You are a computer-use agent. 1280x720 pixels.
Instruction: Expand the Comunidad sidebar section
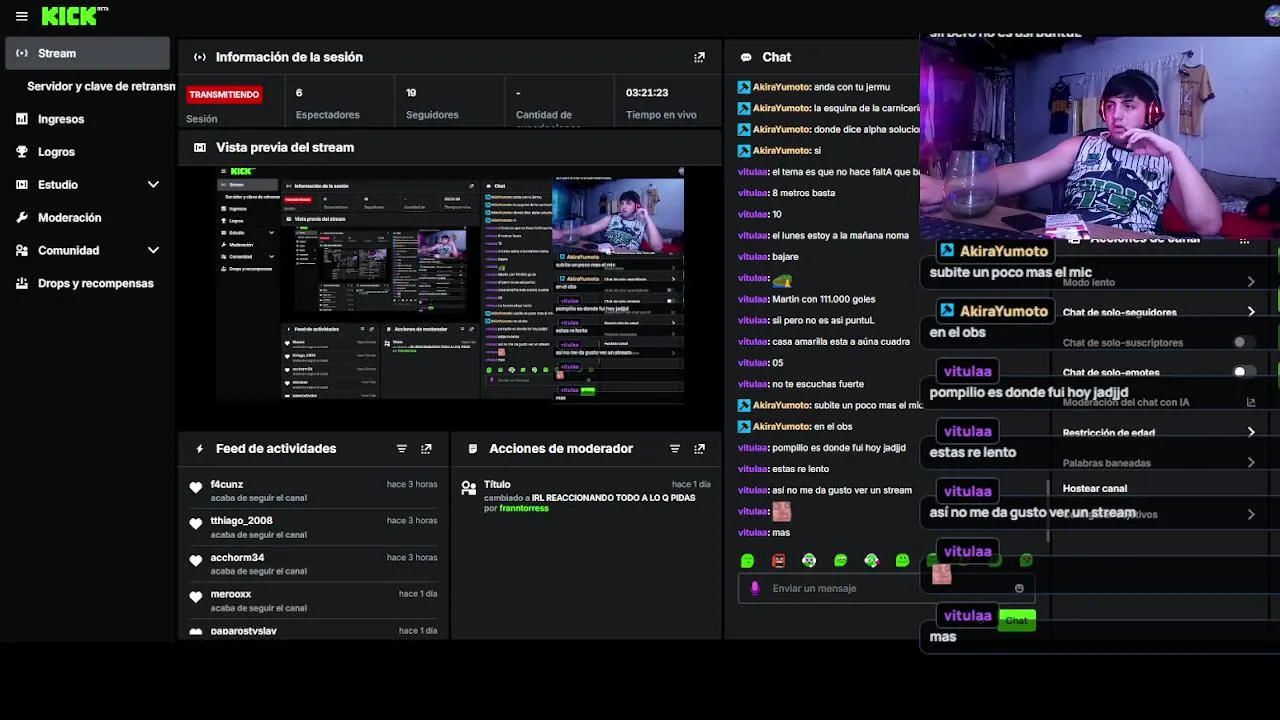(153, 250)
